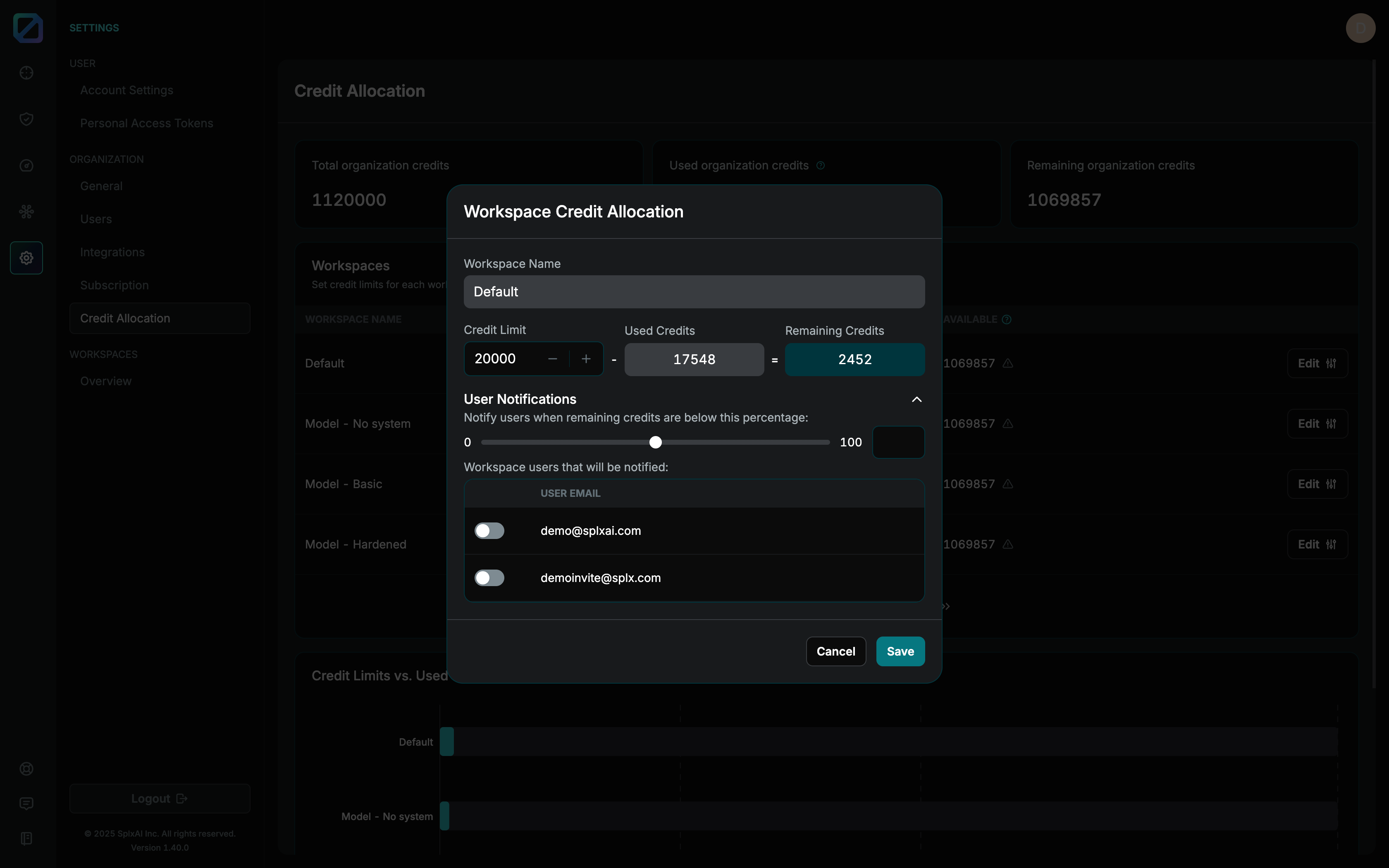The width and height of the screenshot is (1389, 868).
Task: Click the crosshair target sidebar icon
Action: click(26, 73)
